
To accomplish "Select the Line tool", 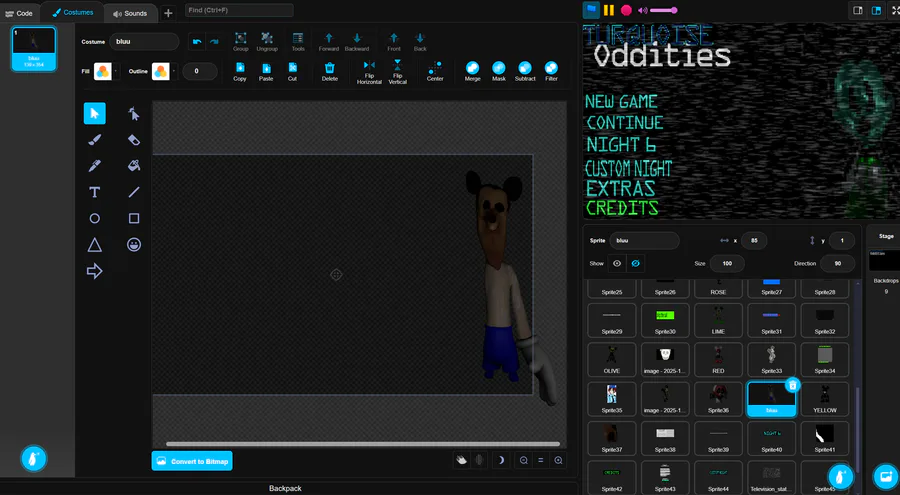I will (134, 192).
